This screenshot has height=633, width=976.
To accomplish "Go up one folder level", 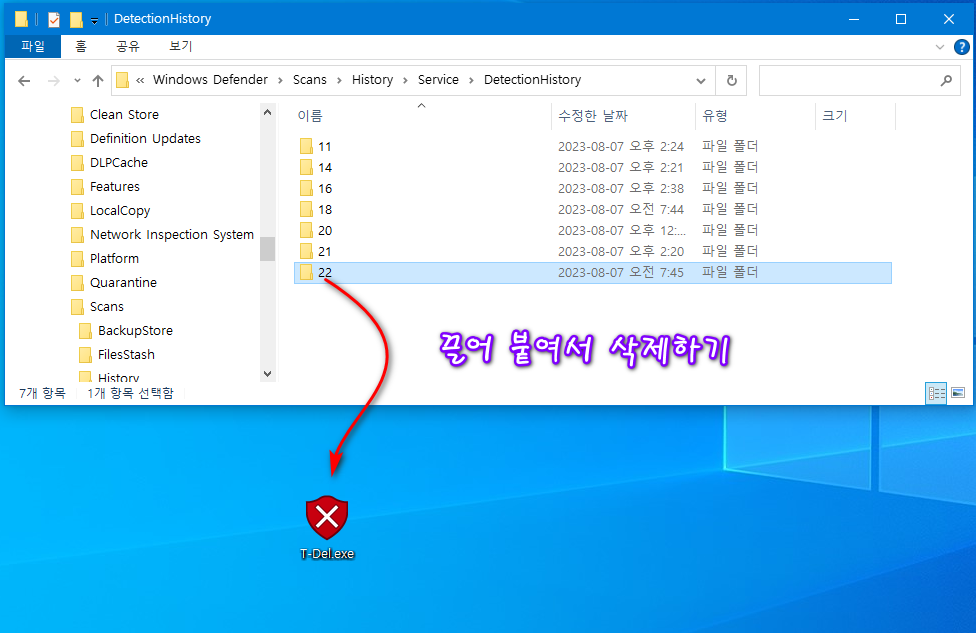I will tap(98, 81).
